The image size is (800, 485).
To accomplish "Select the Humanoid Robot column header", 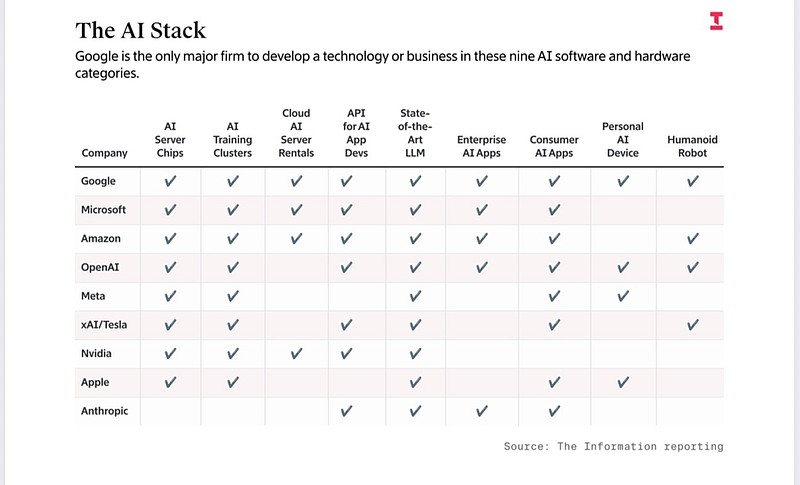I will tap(692, 146).
